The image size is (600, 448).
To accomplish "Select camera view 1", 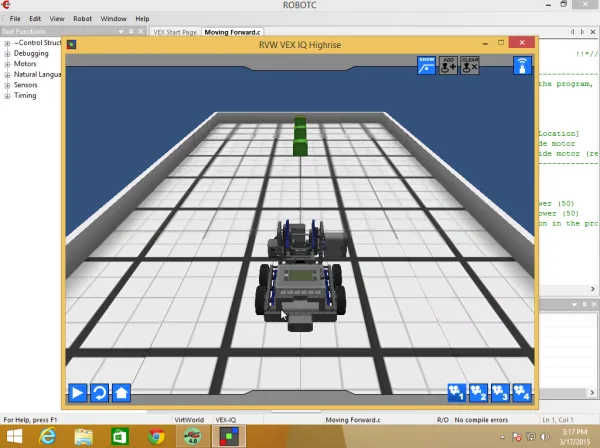I will [x=456, y=392].
